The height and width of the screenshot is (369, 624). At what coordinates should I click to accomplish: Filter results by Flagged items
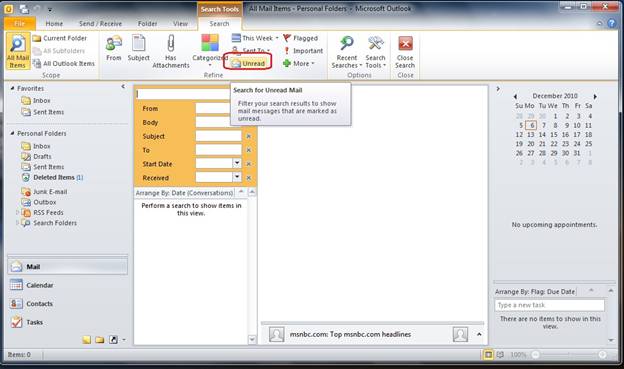(300, 38)
